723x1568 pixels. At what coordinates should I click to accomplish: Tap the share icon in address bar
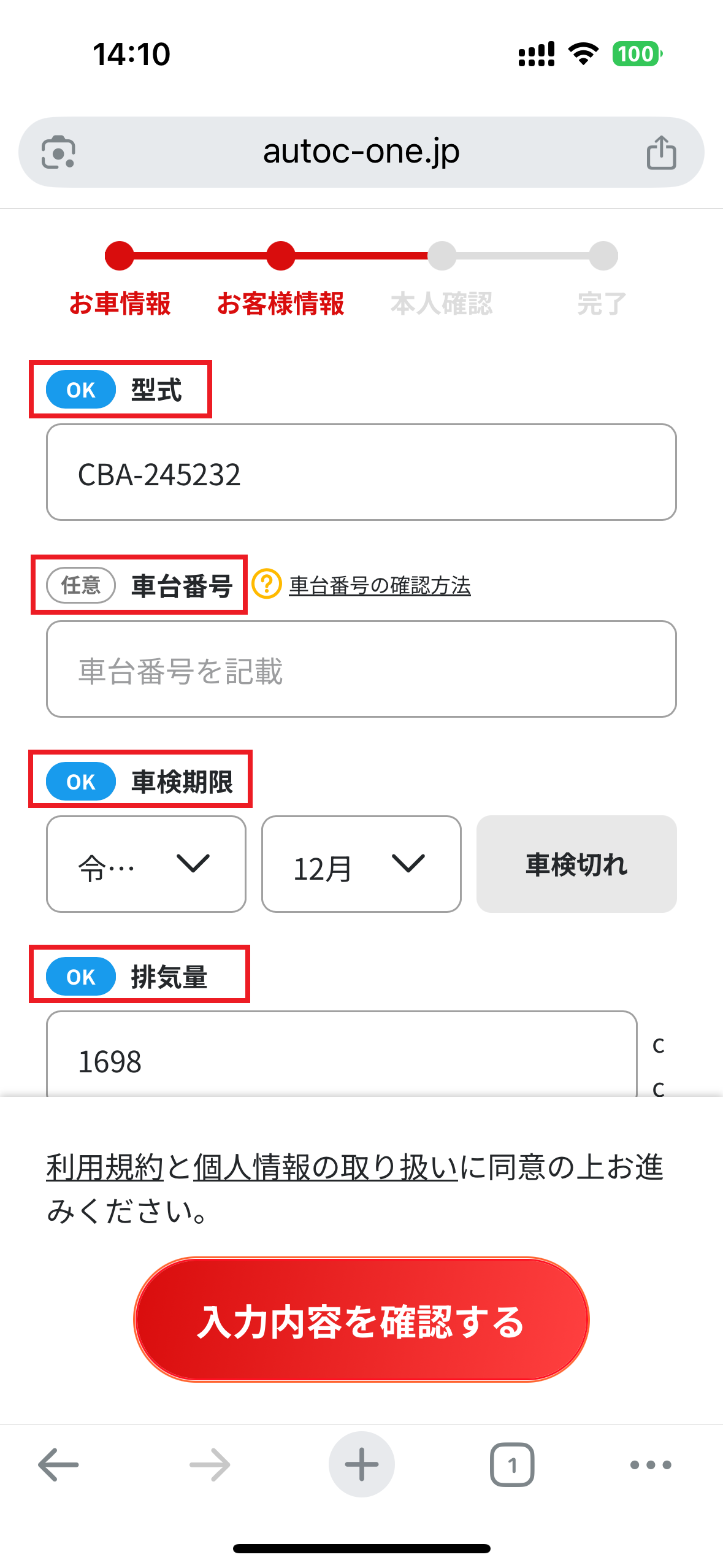click(661, 152)
